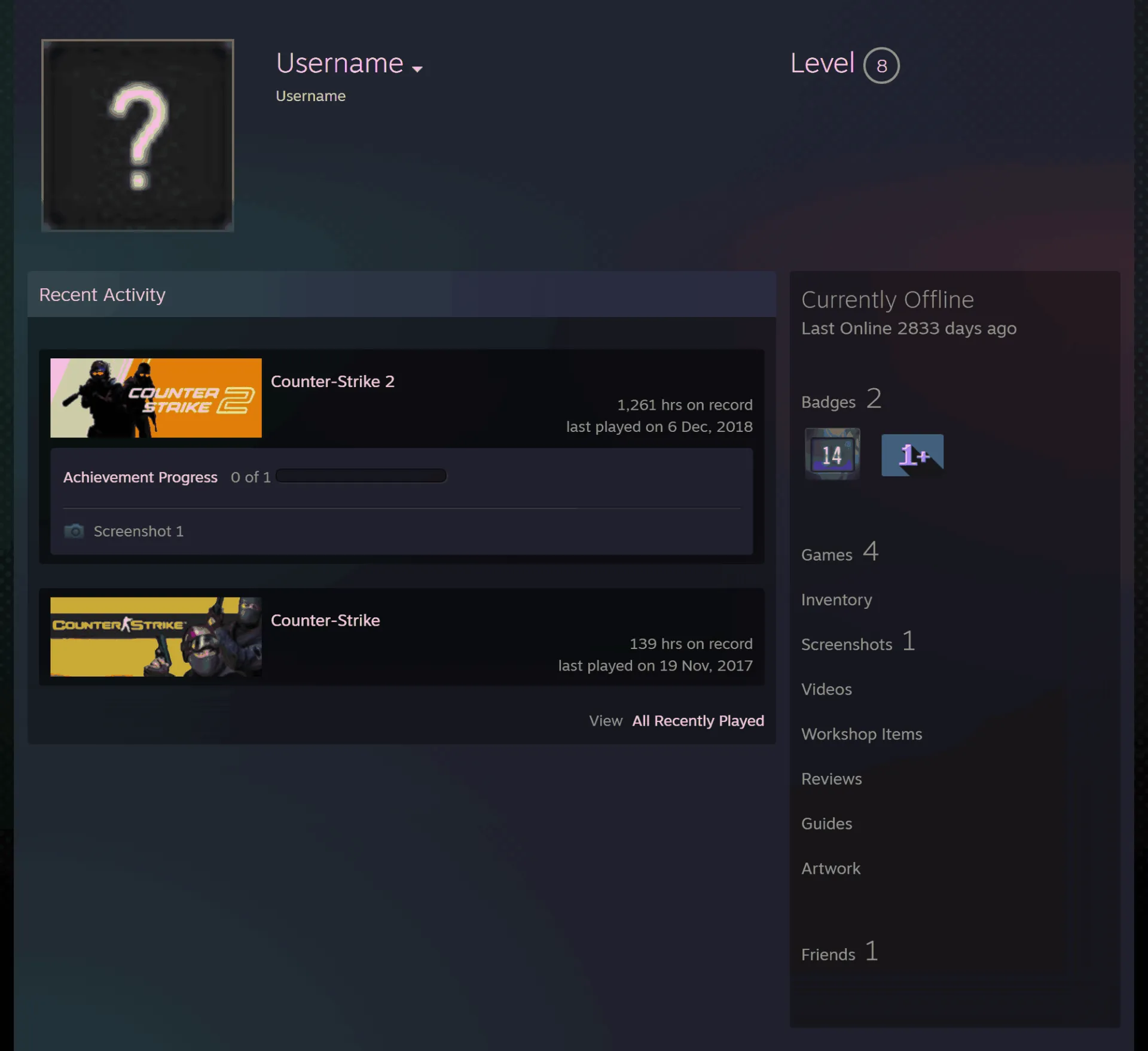This screenshot has height=1051, width=1148.
Task: Open the Videos link
Action: click(826, 689)
